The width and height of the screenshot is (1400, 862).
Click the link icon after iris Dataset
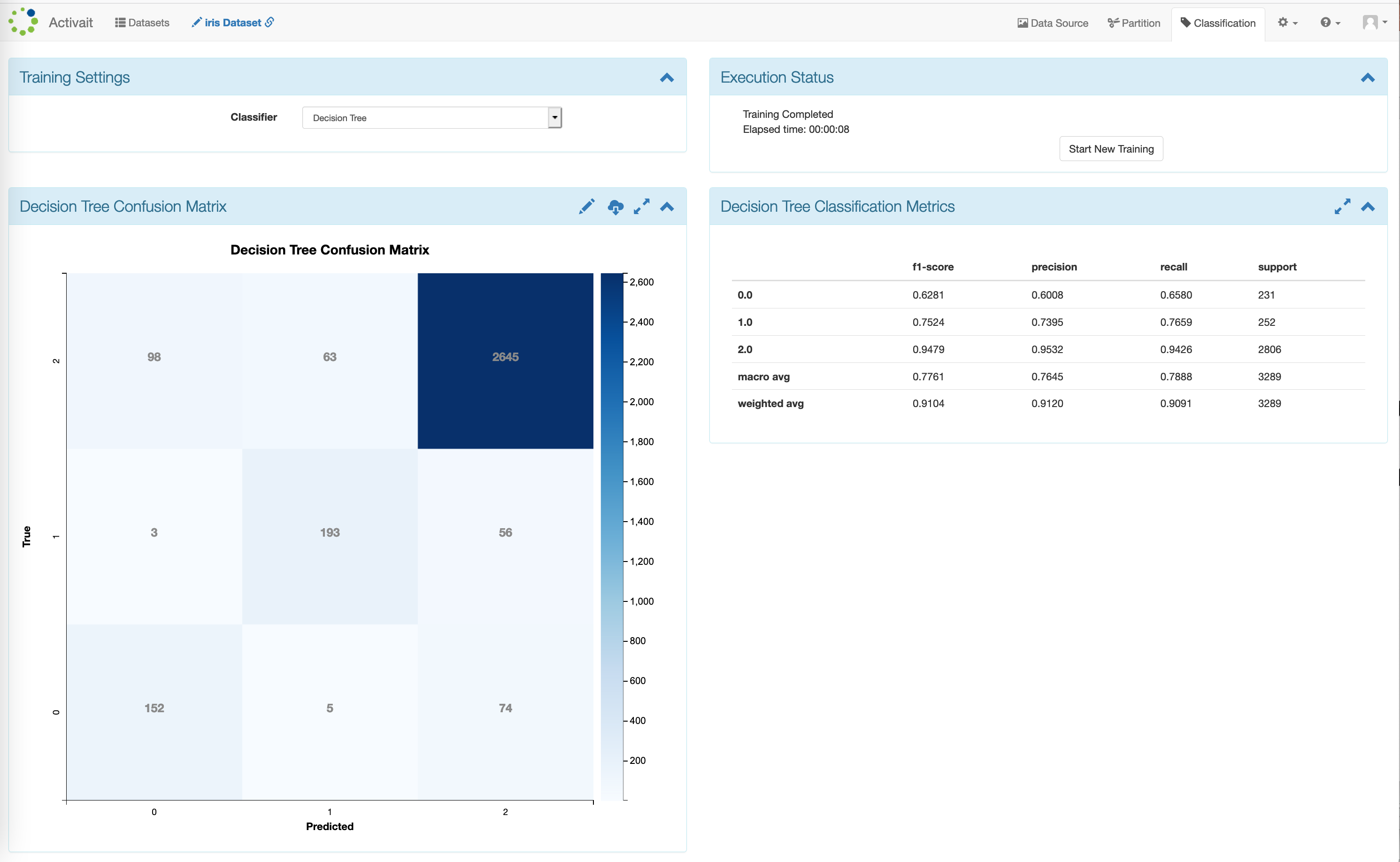pyautogui.click(x=269, y=22)
